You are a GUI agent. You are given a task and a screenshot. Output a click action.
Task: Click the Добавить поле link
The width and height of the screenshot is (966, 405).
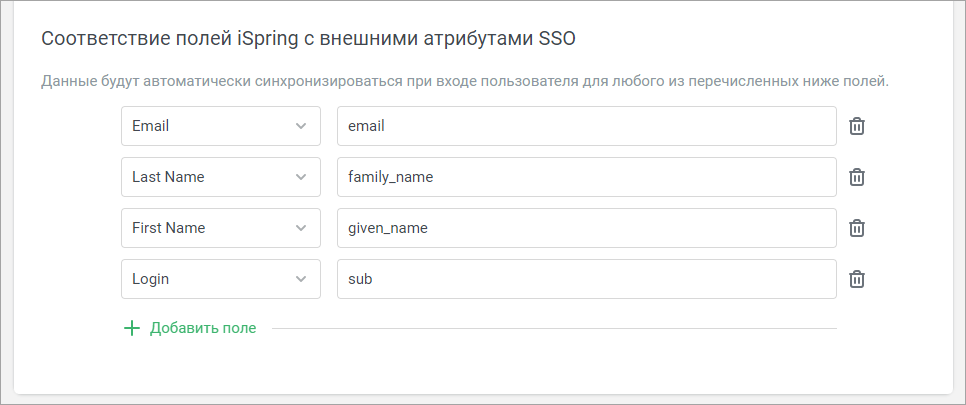(x=203, y=328)
